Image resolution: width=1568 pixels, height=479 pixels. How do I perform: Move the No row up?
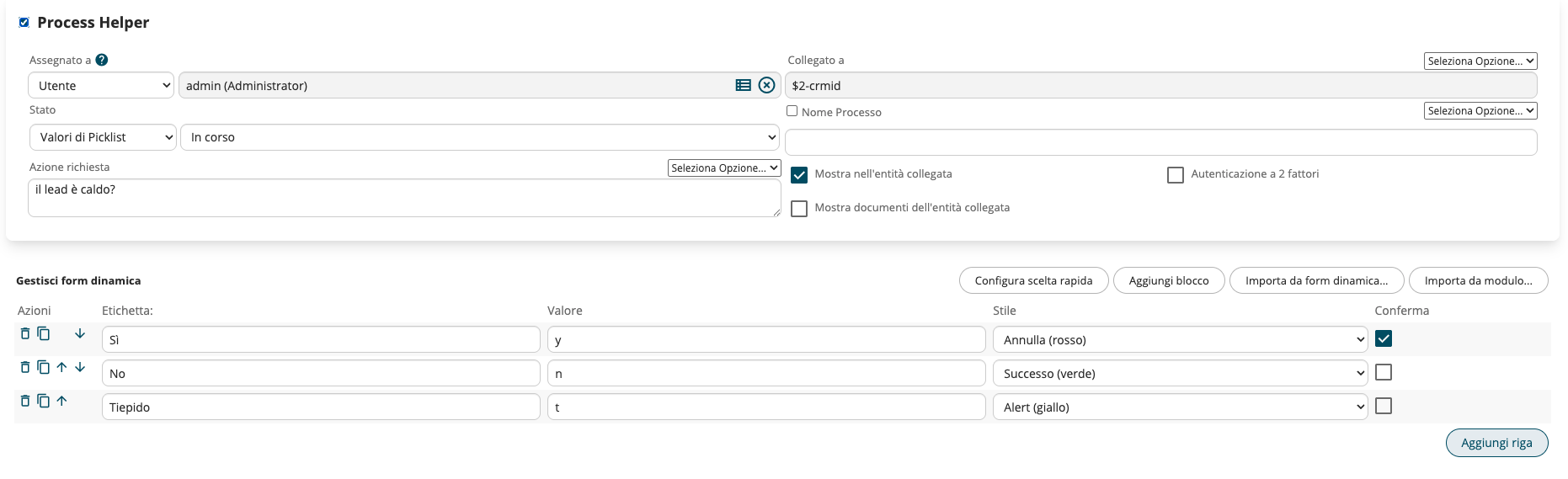point(61,367)
